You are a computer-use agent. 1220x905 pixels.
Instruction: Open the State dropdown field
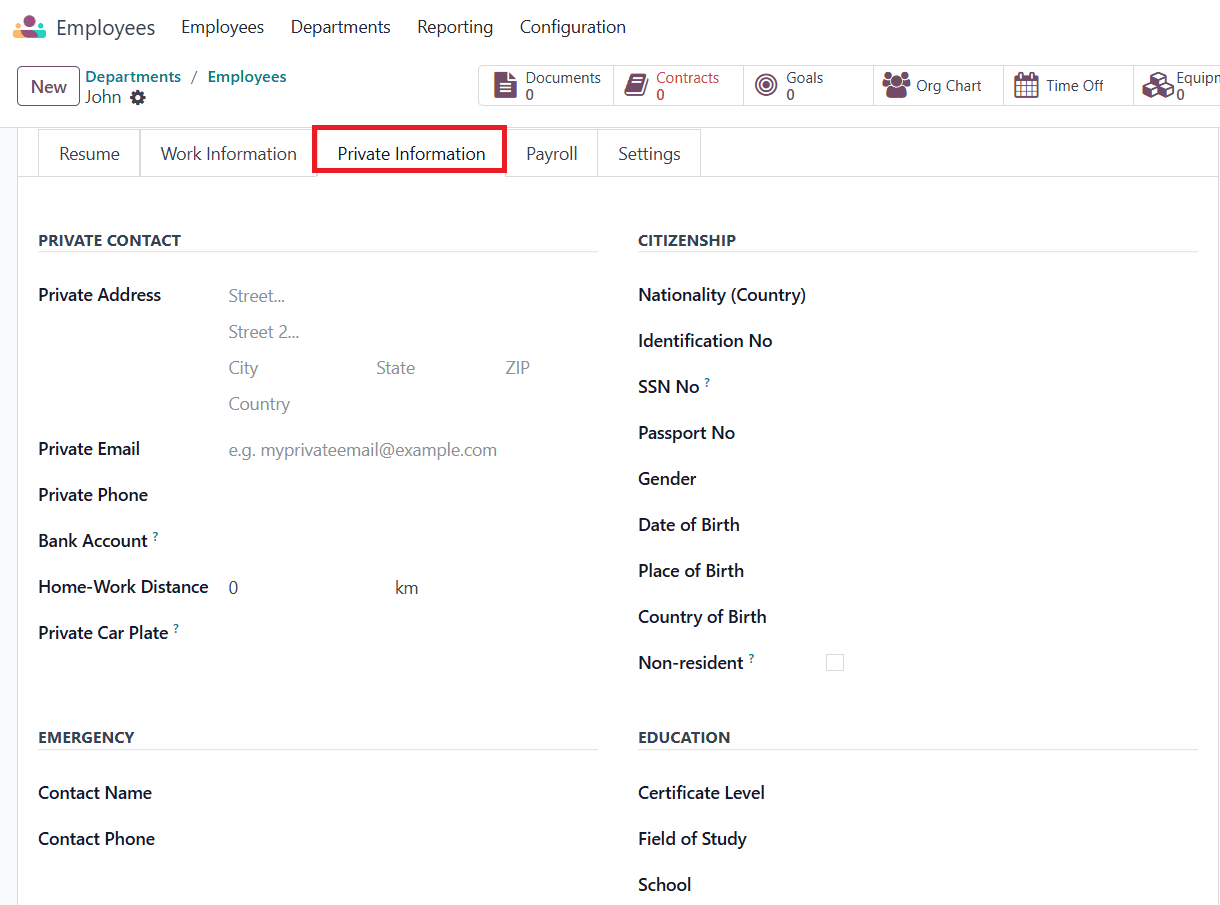[435, 368]
